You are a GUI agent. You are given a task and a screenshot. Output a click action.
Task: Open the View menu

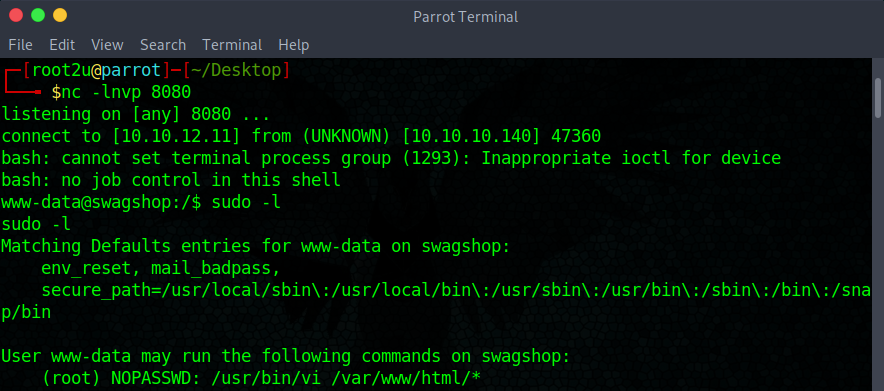107,45
